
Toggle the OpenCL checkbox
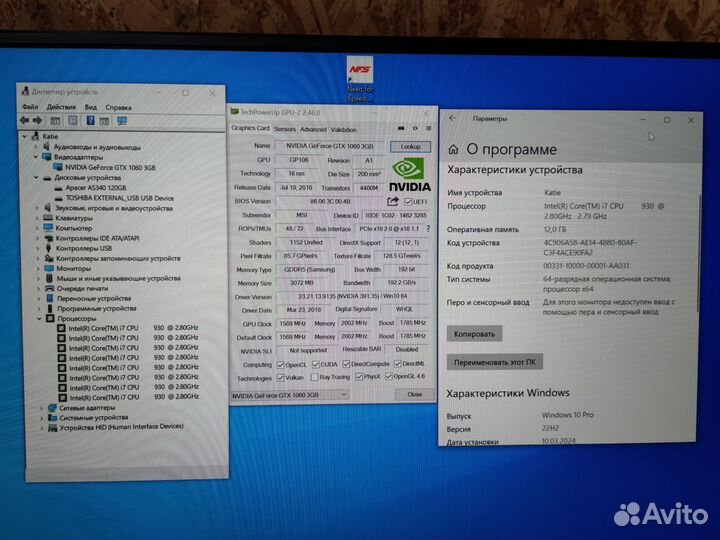[281, 365]
